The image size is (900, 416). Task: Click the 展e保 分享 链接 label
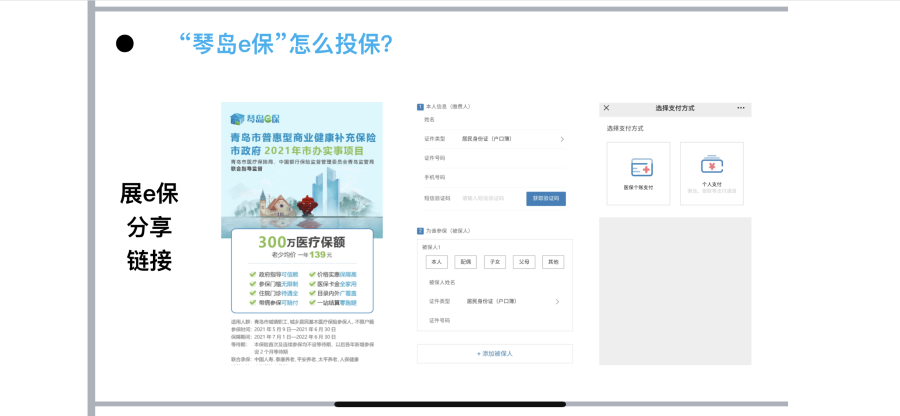[149, 228]
